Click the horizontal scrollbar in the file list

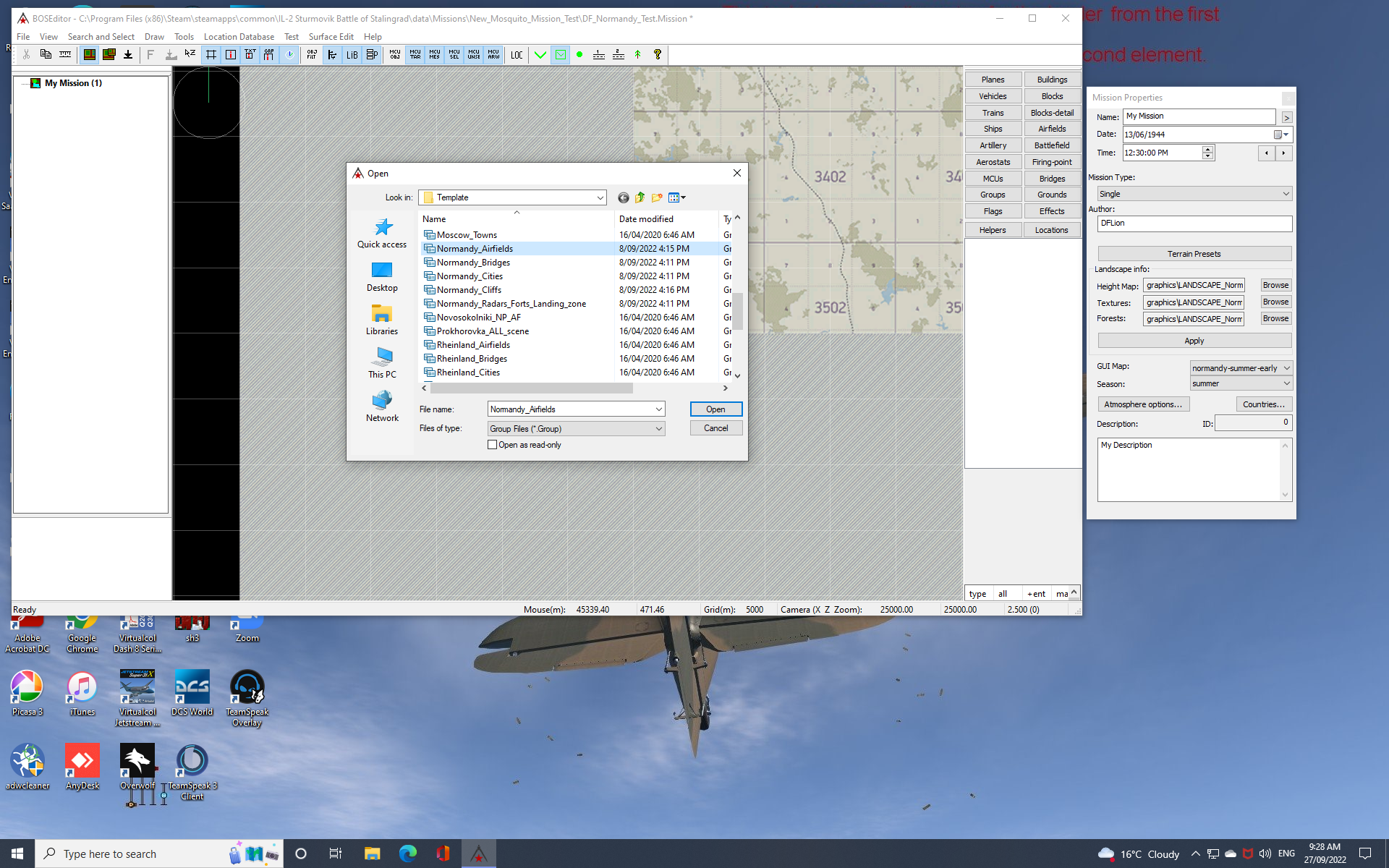532,388
